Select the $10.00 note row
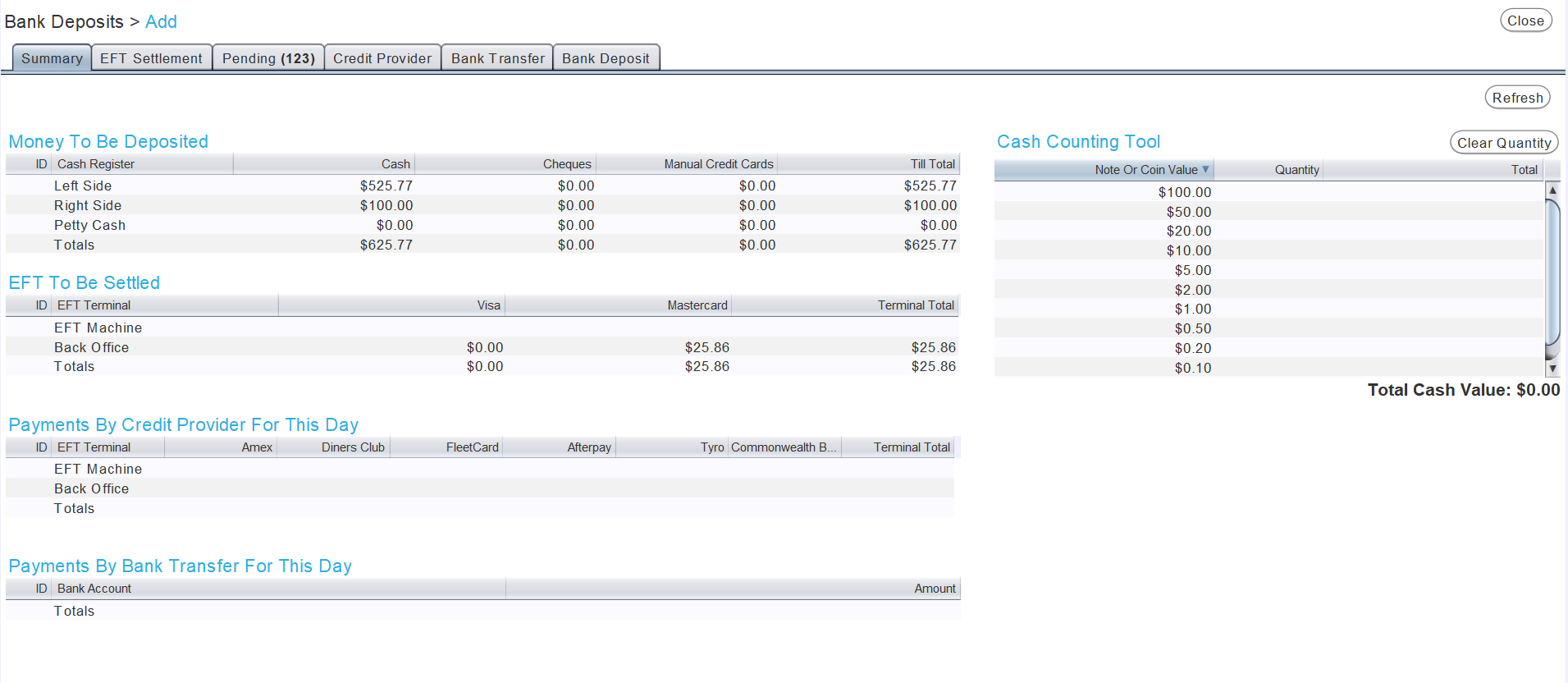 1269,250
